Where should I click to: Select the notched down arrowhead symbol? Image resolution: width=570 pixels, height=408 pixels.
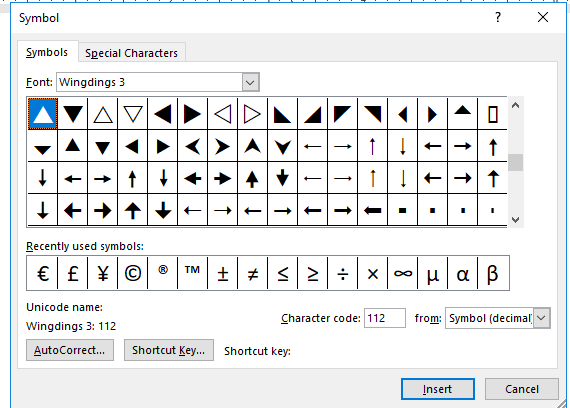pyautogui.click(x=282, y=146)
